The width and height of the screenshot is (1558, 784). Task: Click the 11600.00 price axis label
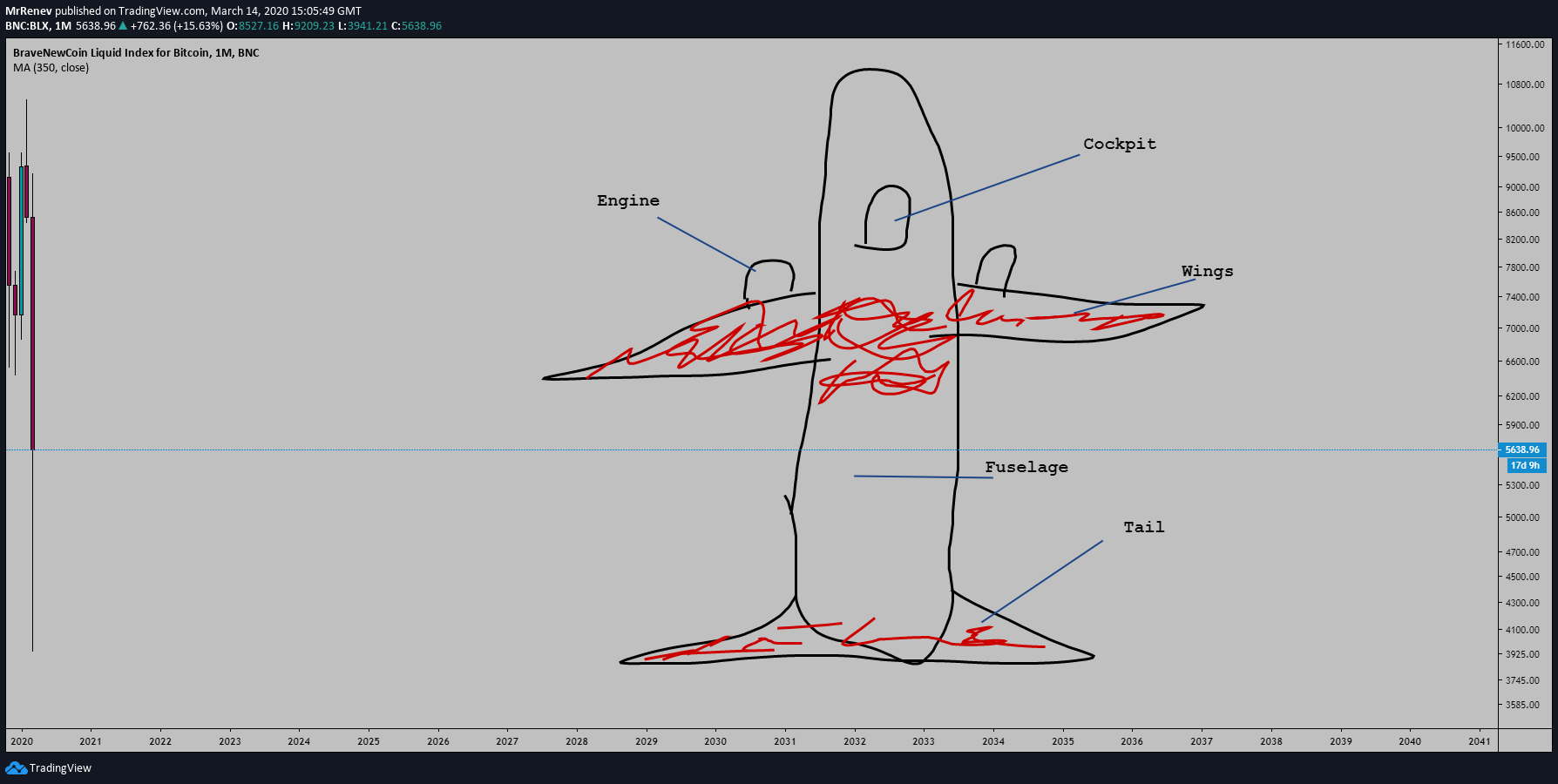click(1525, 44)
